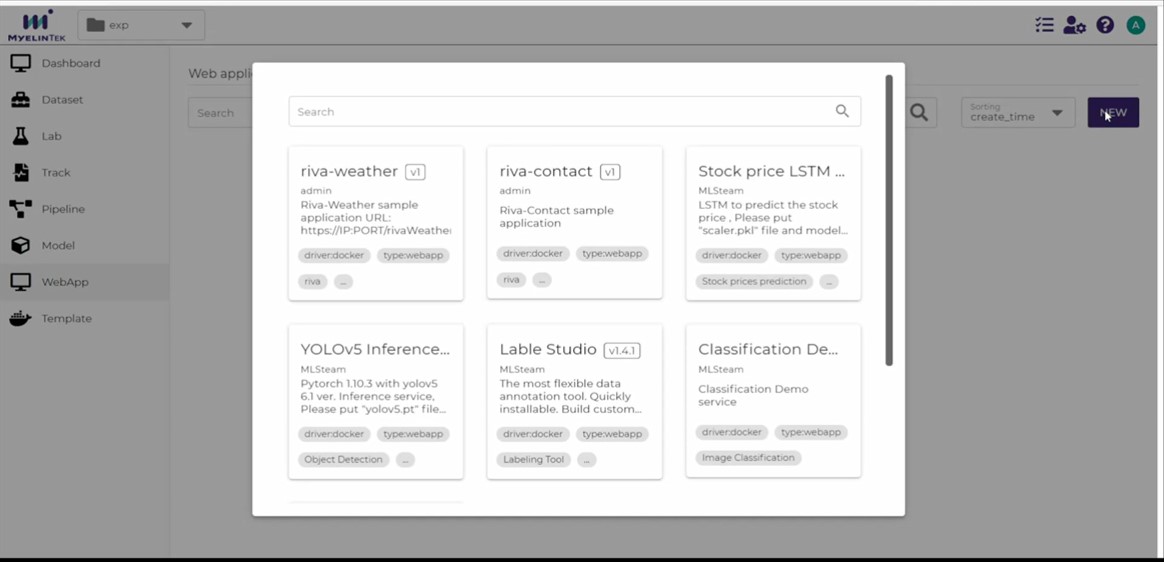Click the Model cube icon

21,245
